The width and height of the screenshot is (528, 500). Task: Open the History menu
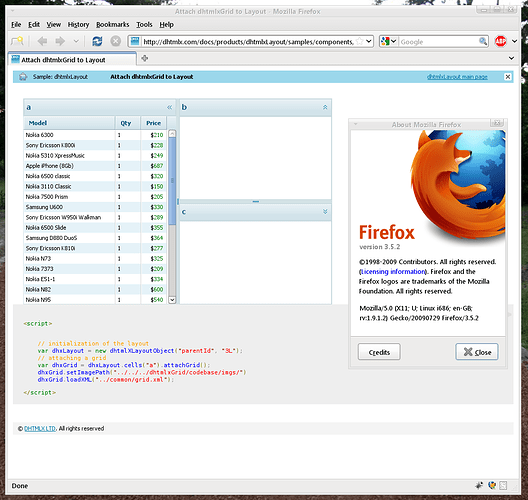point(78,25)
